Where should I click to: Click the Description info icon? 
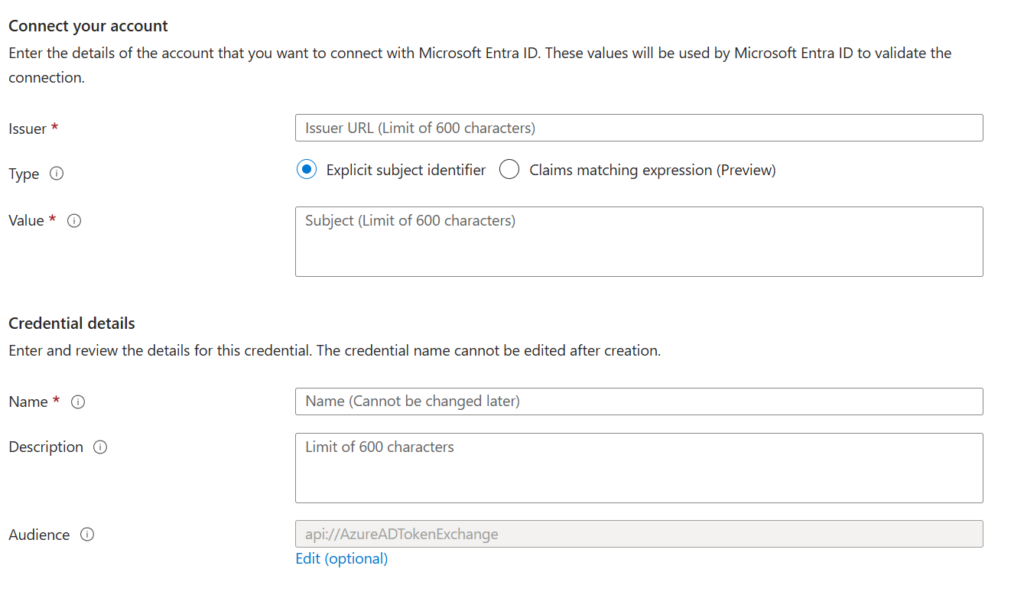point(100,447)
